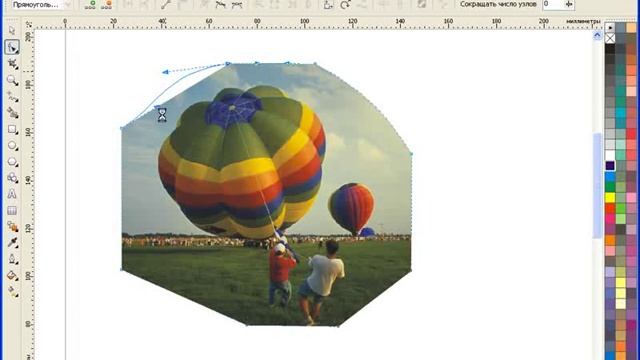Pick the green color swatch
This screenshot has width=640, height=360.
[610, 187]
